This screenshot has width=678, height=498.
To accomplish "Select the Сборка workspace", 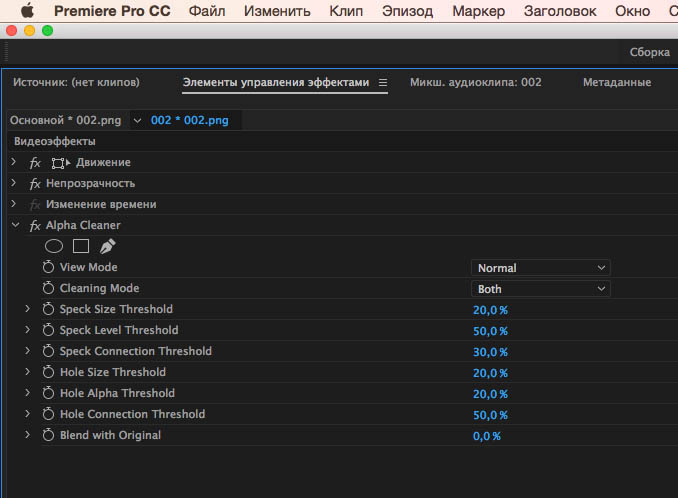I will [649, 52].
